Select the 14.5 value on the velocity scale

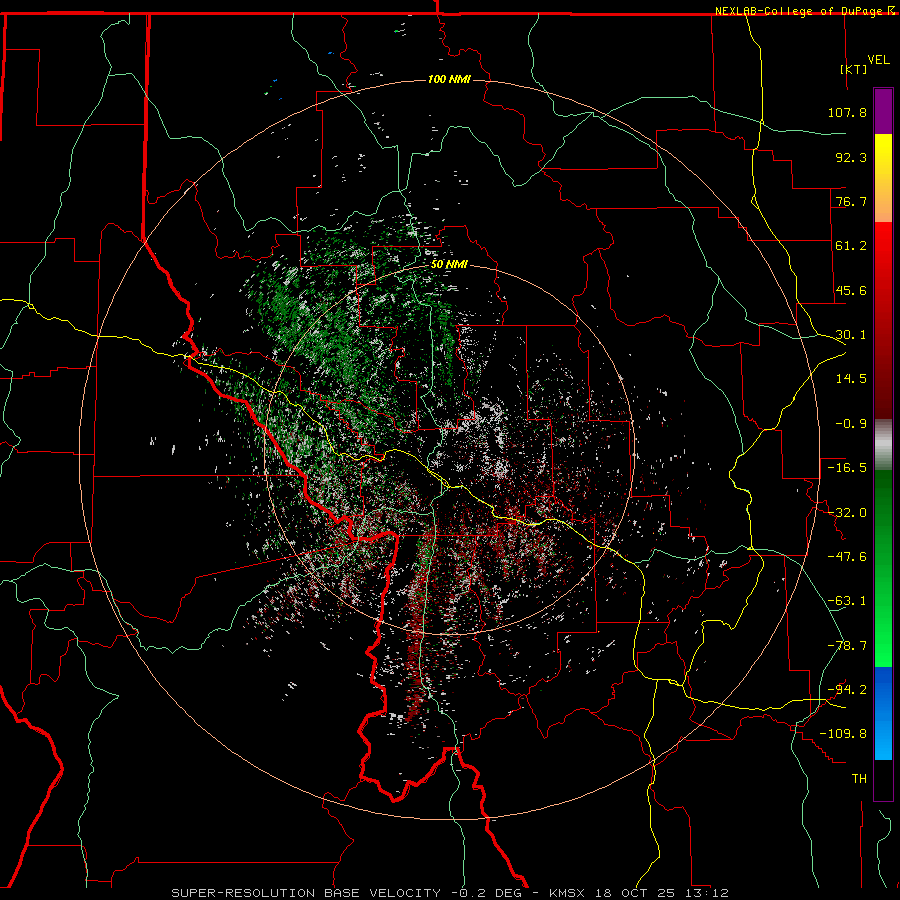point(851,379)
